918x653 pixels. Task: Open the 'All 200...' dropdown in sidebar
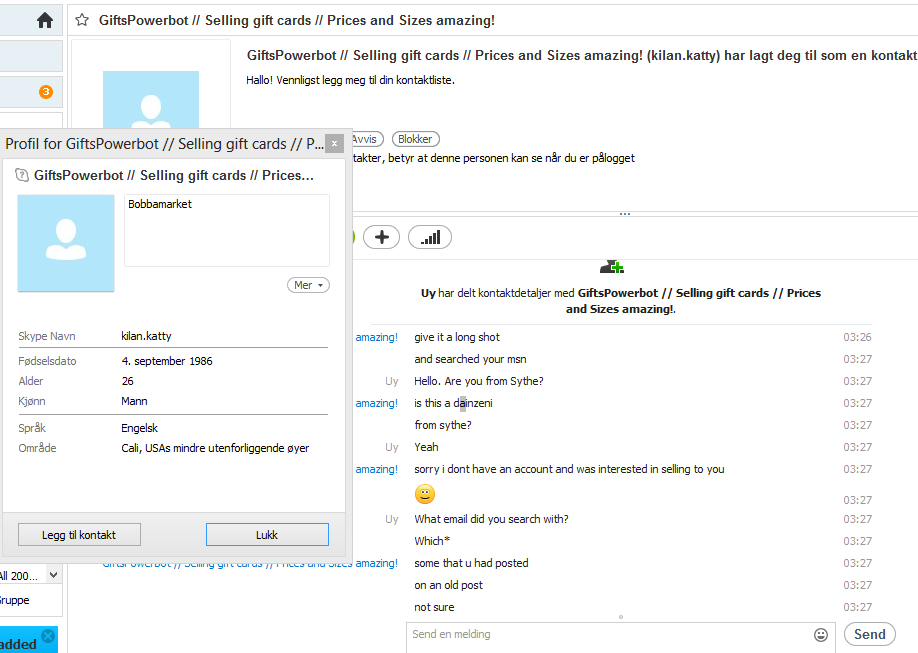pos(30,575)
